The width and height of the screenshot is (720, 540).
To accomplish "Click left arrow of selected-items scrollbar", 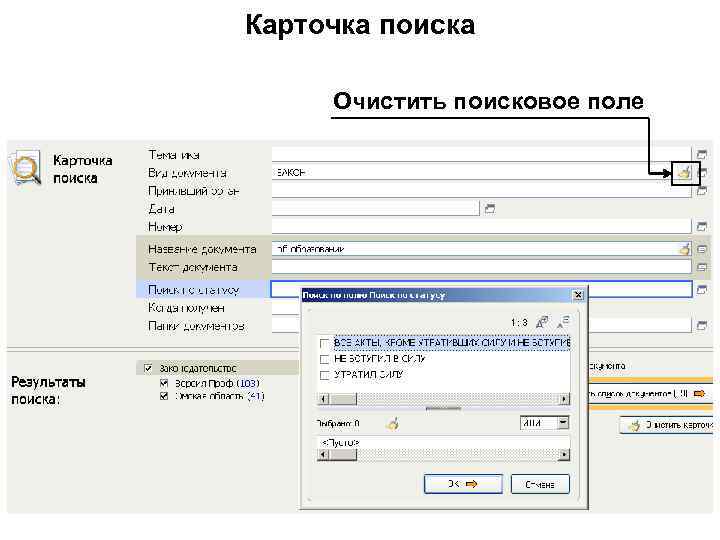I will (x=323, y=455).
